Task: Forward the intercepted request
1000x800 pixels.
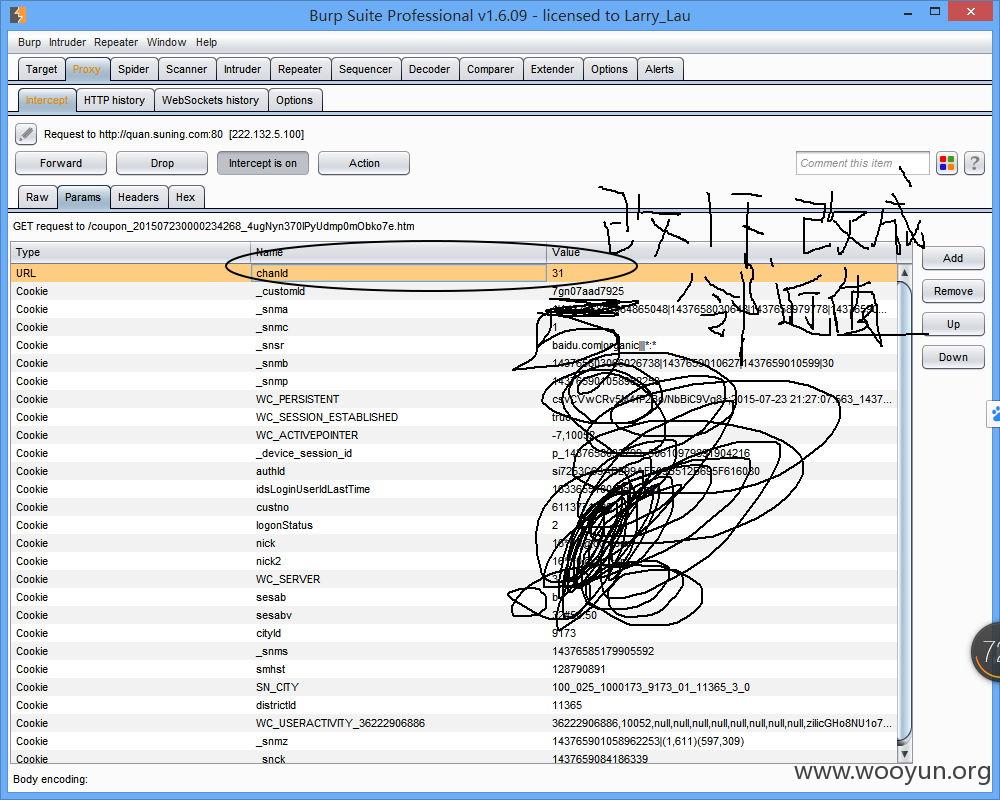Action: (x=61, y=163)
